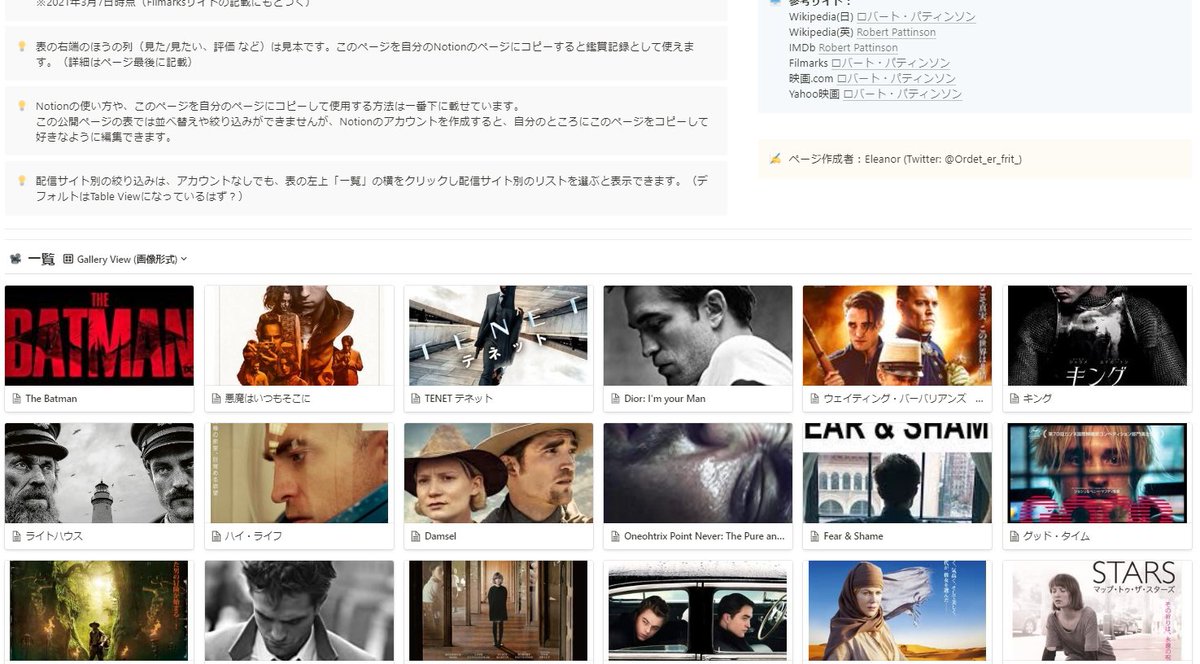Screen dimensions: 1200x664
Task: Click the pencil icon beside ページ作成者
Action: pos(775,159)
